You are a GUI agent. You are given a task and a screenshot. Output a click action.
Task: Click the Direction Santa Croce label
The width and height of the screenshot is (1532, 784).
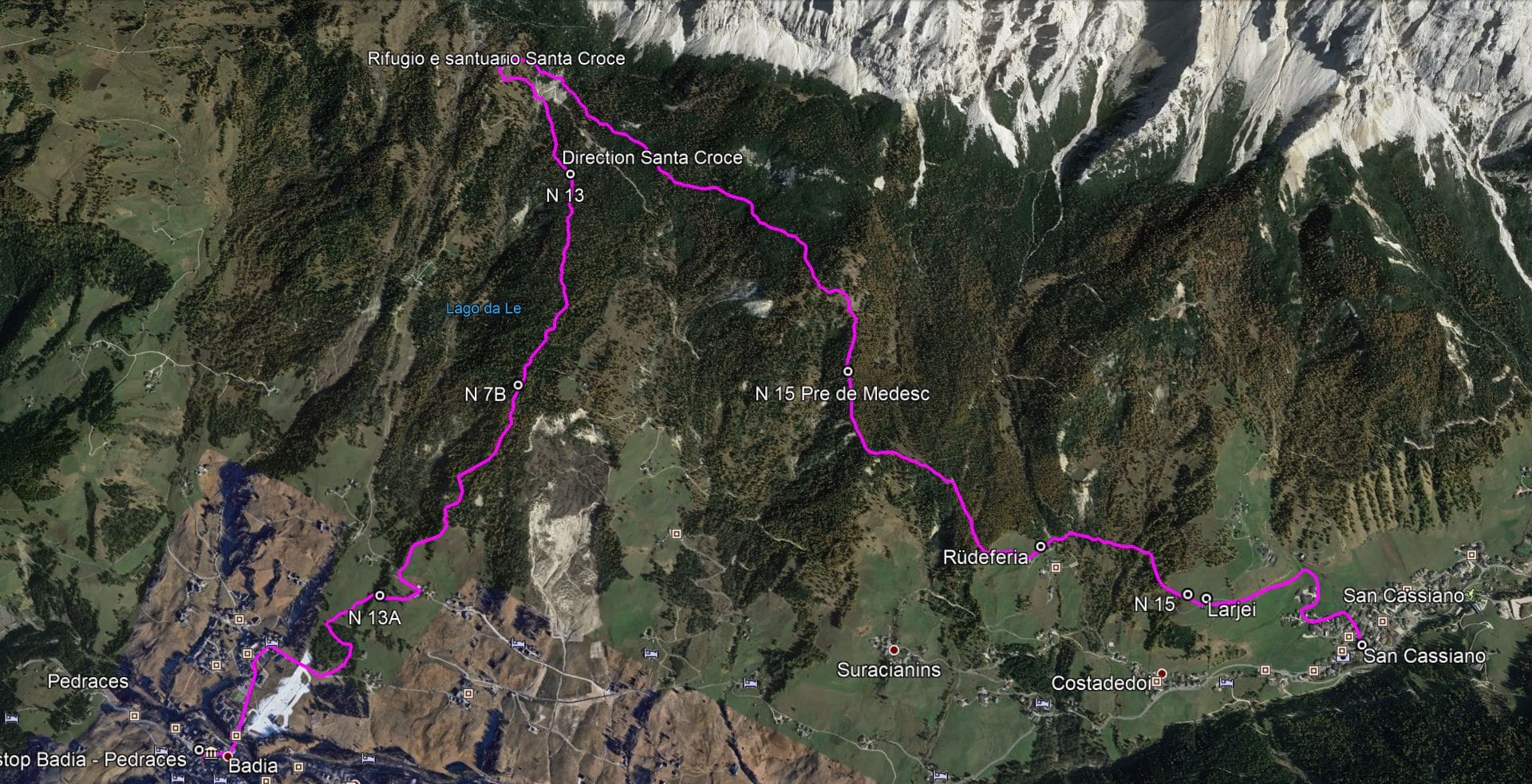(x=652, y=158)
